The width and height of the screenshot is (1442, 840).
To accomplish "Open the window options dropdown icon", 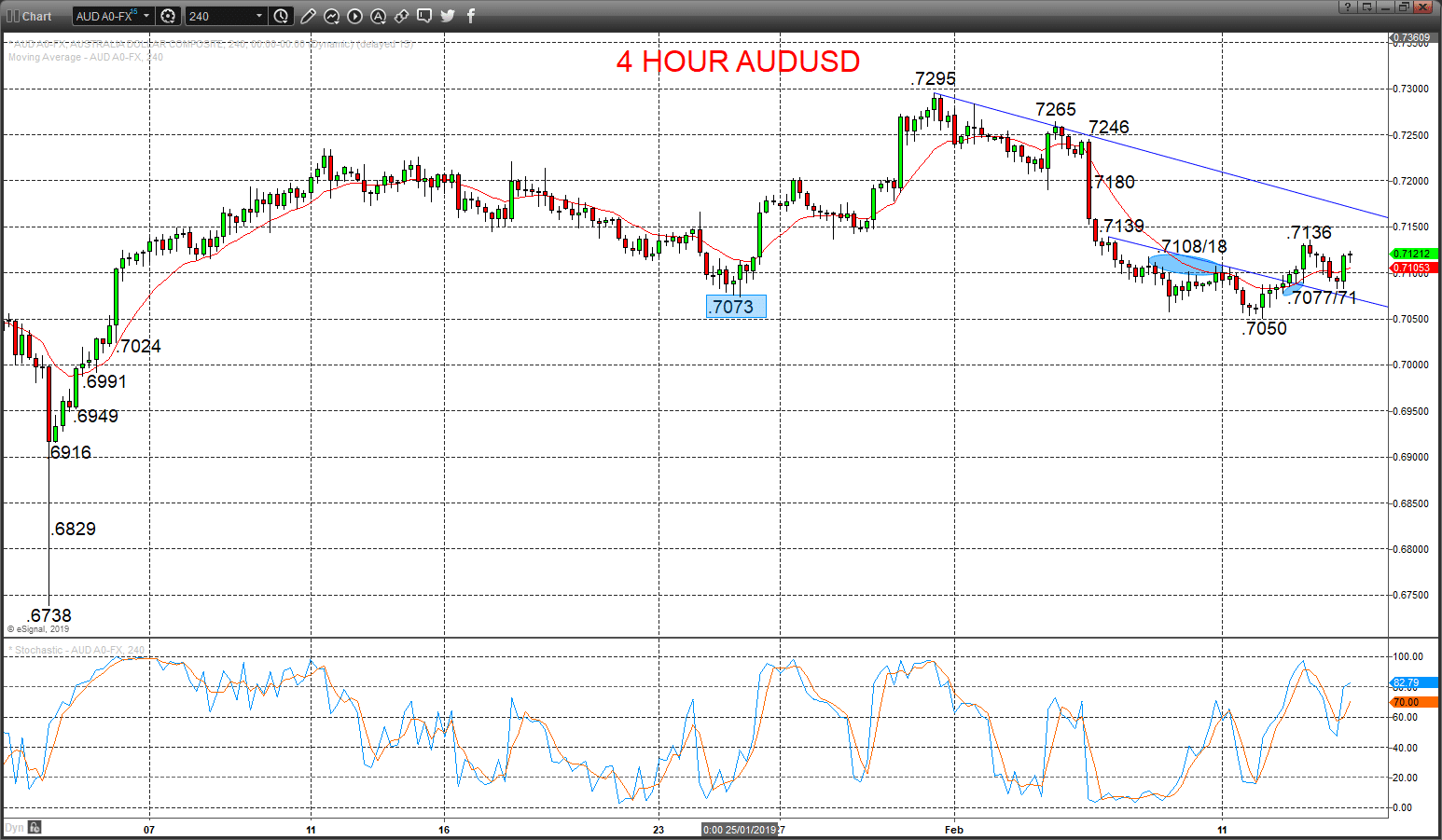I will 1367,7.
